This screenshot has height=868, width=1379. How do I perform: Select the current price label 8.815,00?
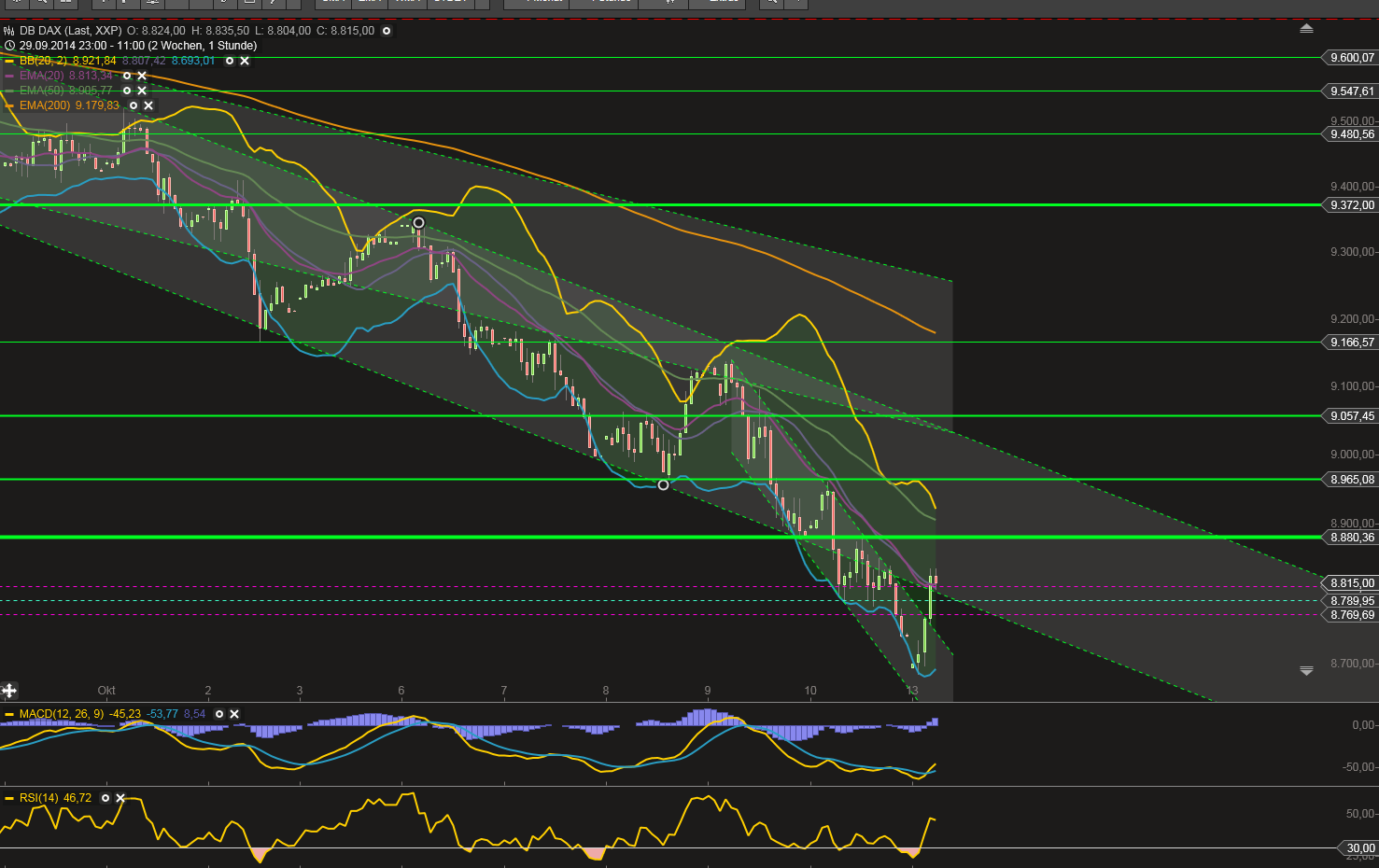[1350, 583]
